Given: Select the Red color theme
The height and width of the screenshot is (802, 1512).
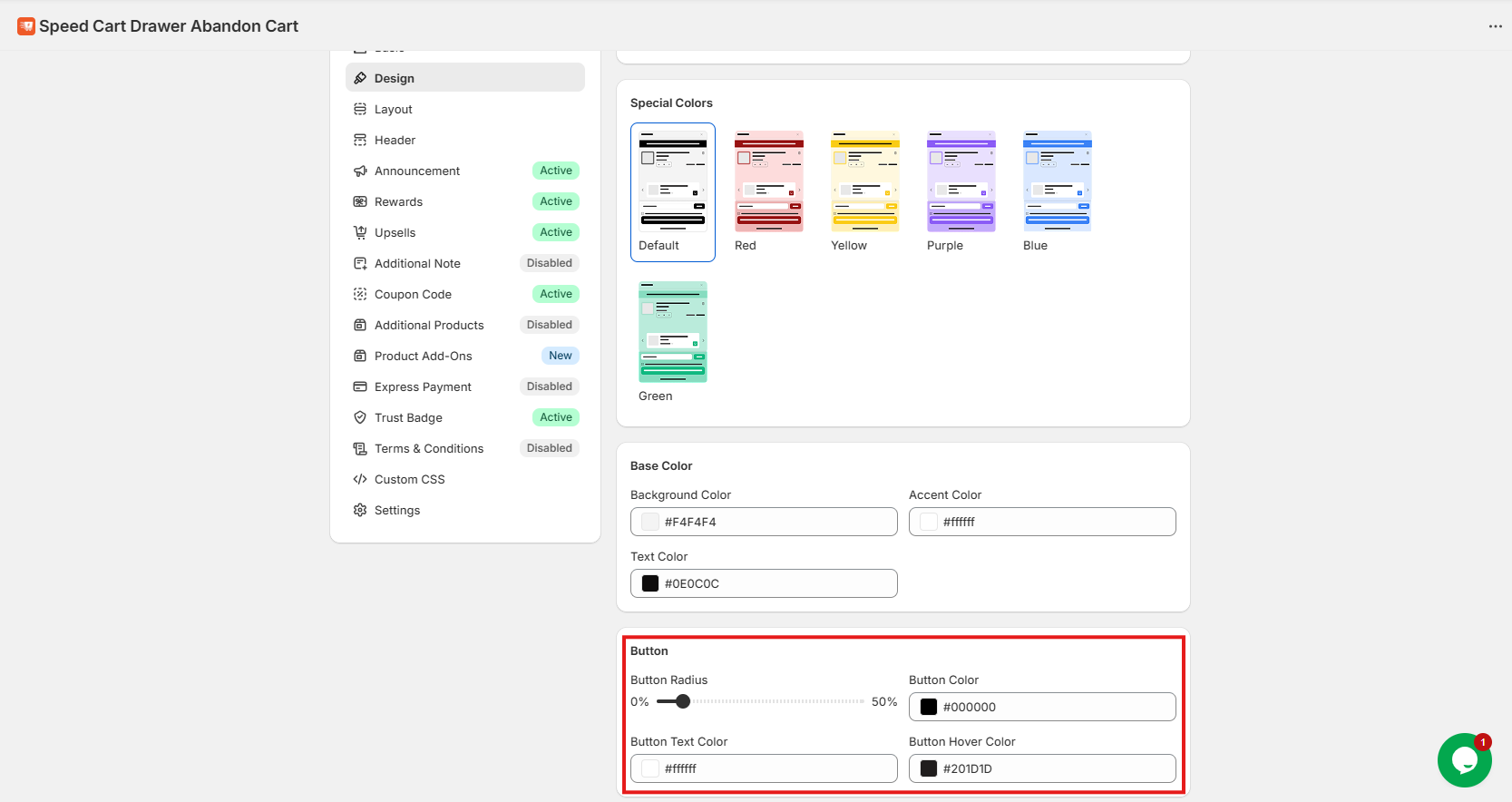Looking at the screenshot, I should point(768,181).
